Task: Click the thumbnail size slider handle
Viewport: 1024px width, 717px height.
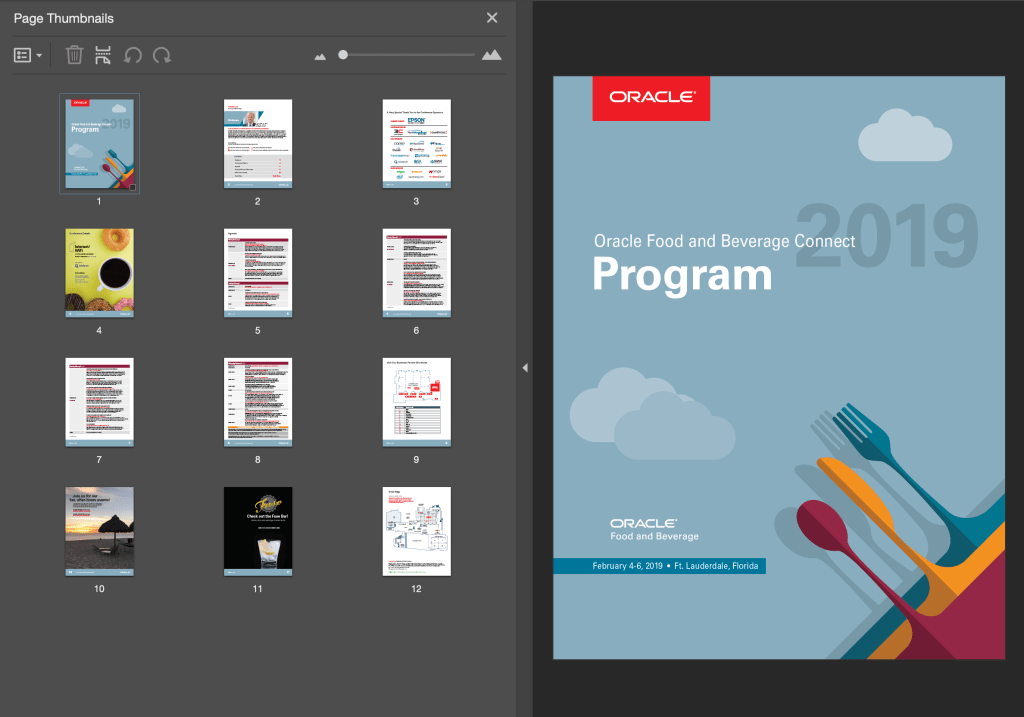Action: (x=343, y=55)
